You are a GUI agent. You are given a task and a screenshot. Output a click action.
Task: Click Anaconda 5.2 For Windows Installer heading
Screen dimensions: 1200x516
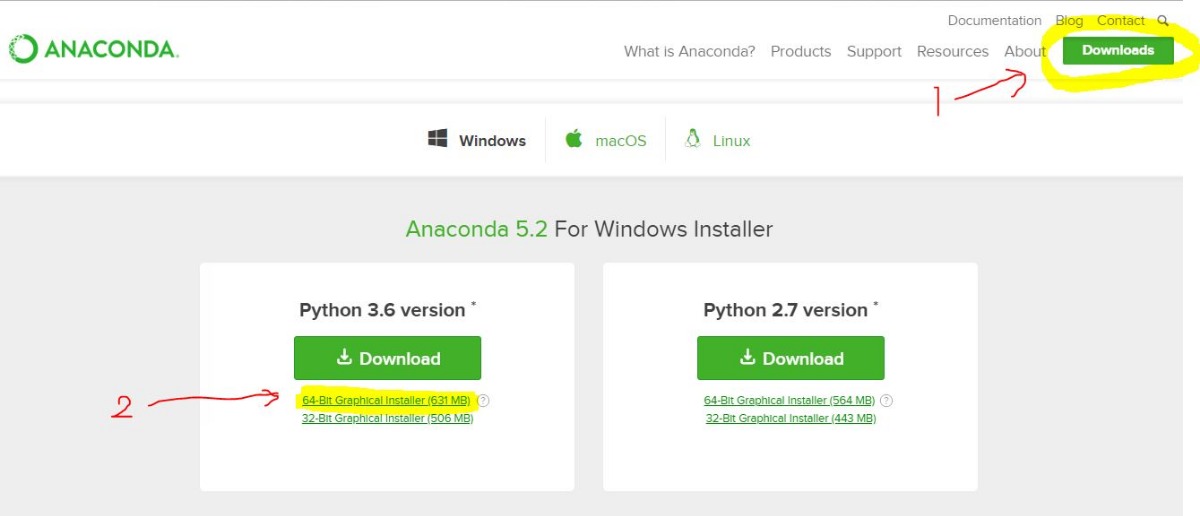pyautogui.click(x=589, y=229)
